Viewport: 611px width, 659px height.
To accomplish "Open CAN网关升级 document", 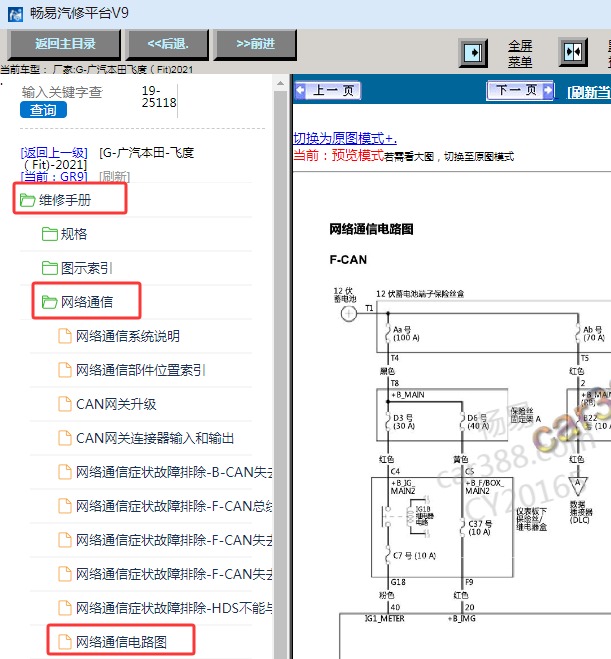I will tap(116, 404).
